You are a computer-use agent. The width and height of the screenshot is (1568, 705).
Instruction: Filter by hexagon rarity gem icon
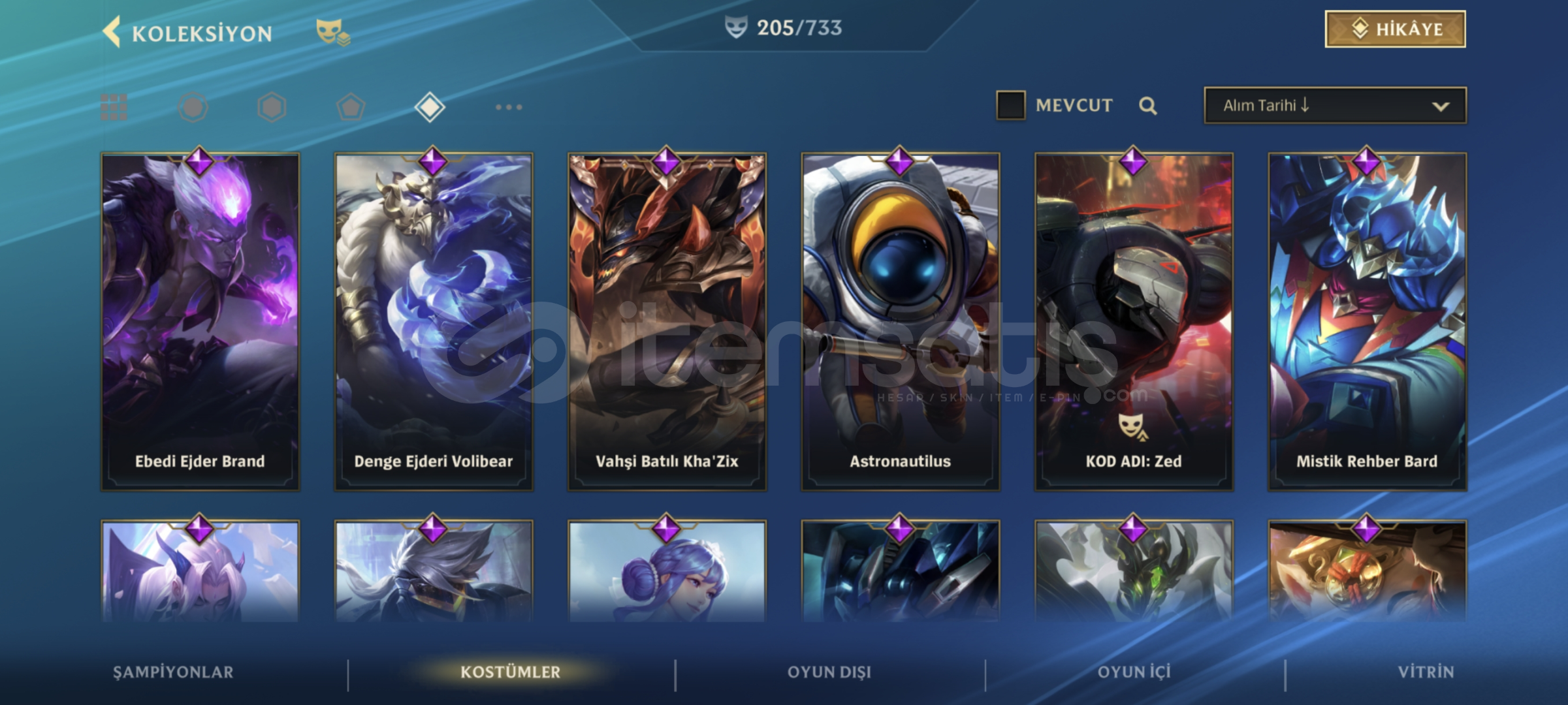272,107
